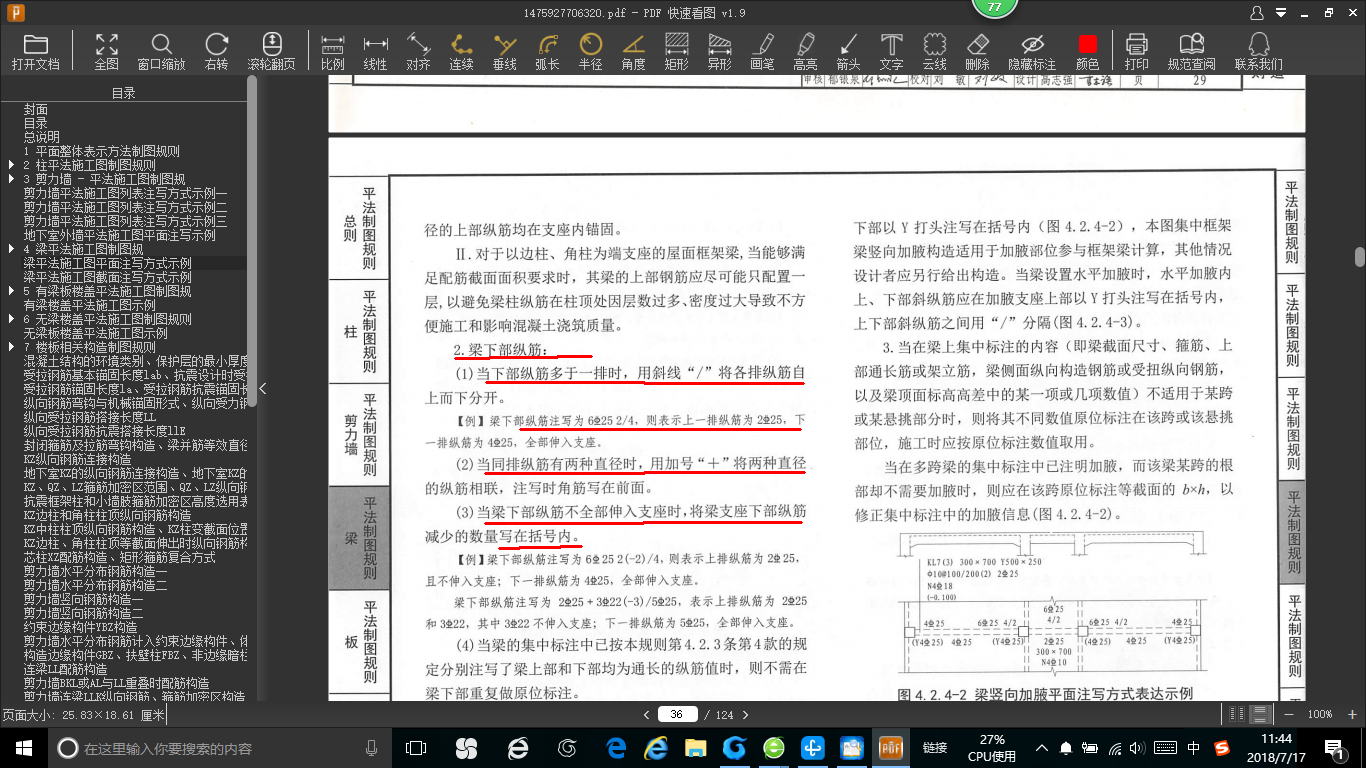Select the 云线 cloud line tool

[934, 50]
